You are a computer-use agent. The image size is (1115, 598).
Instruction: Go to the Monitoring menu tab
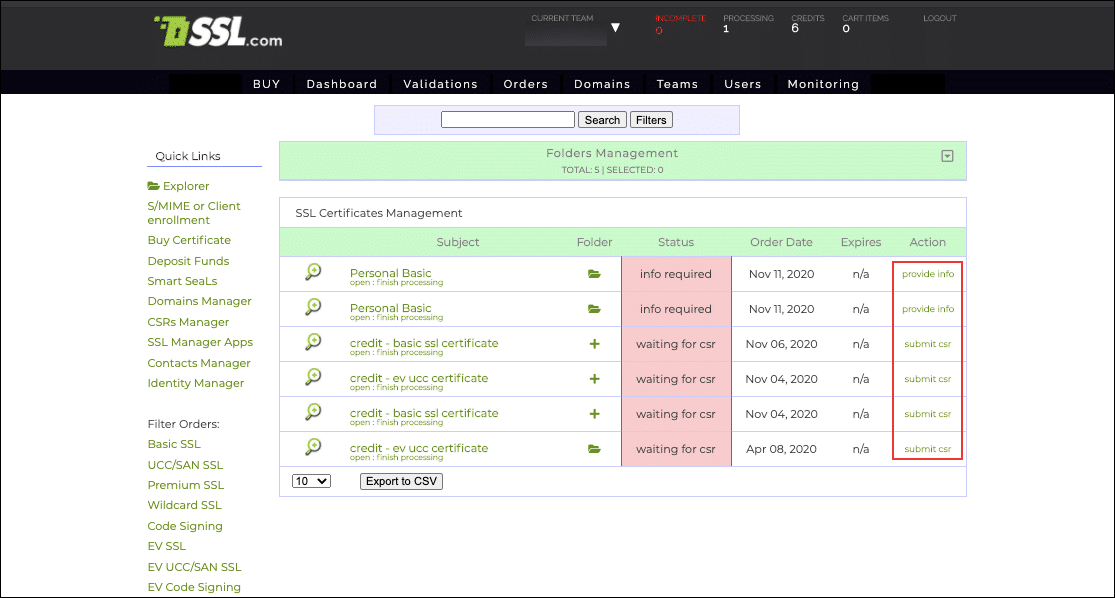(x=823, y=84)
